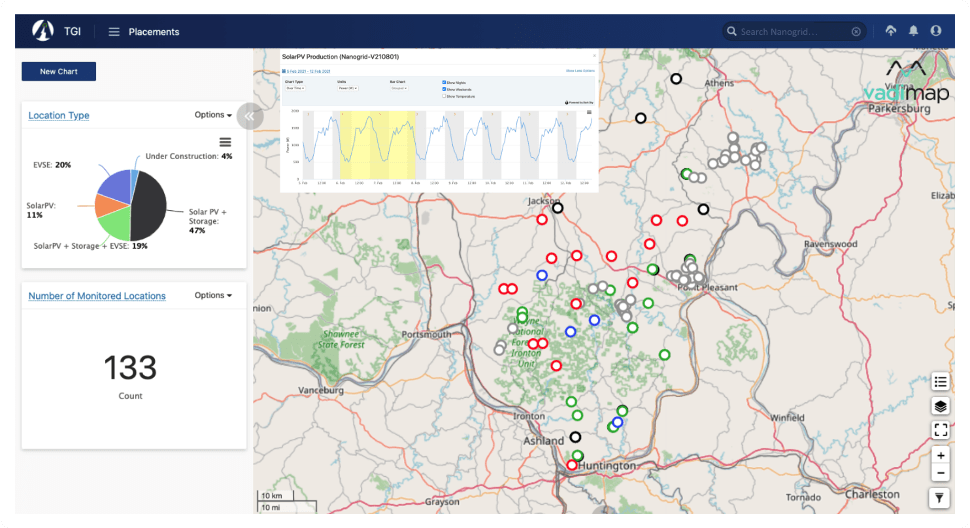Enable the Show Nights checkbox
970x528 pixels.
point(444,82)
